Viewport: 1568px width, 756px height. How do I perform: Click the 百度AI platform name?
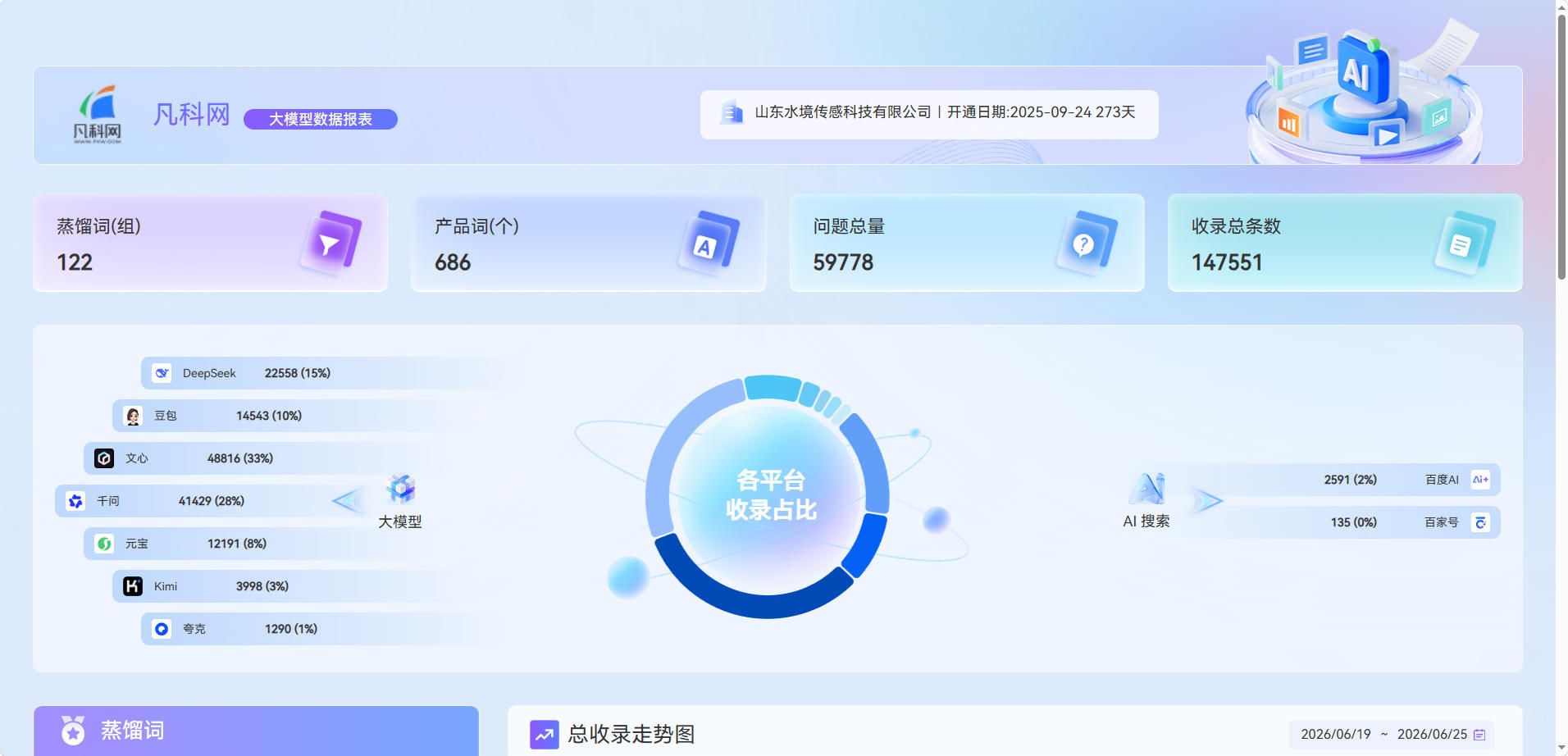coord(1442,480)
